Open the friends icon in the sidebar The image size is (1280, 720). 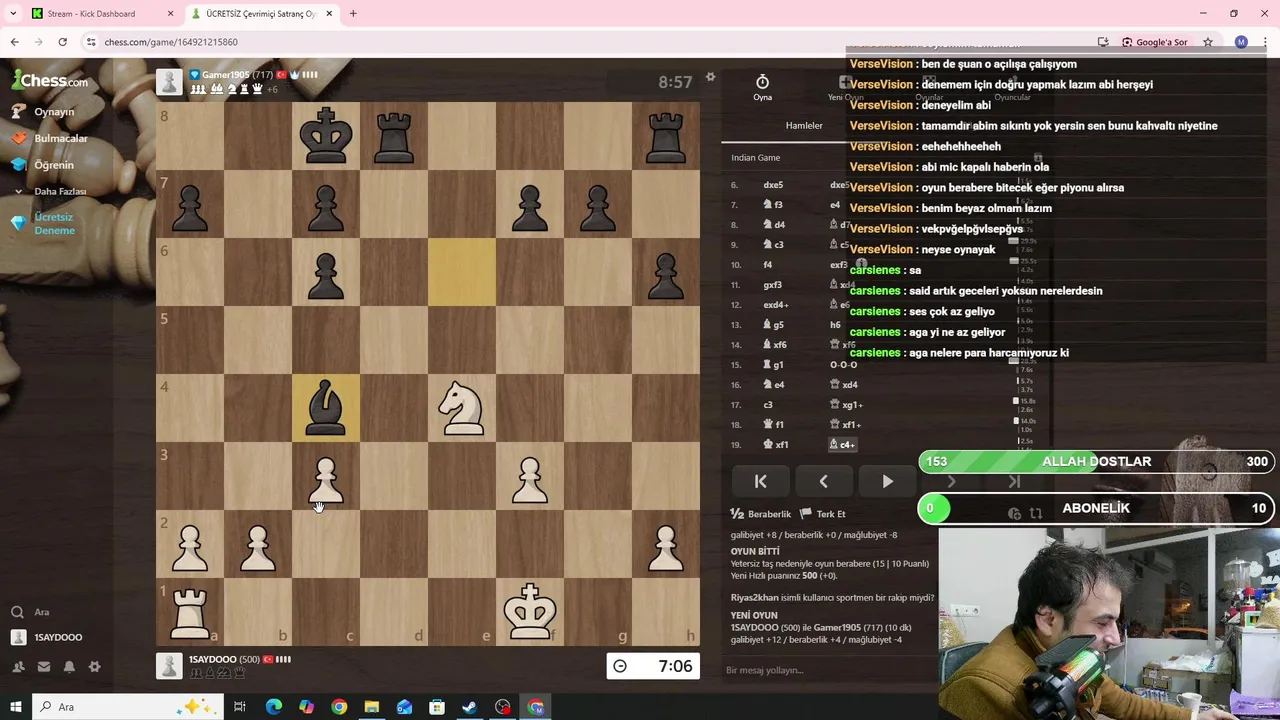pyautogui.click(x=18, y=667)
